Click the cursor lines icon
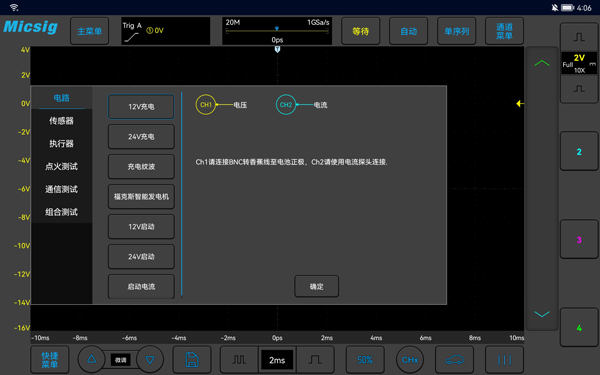Image resolution: width=600 pixels, height=375 pixels. [x=504, y=360]
